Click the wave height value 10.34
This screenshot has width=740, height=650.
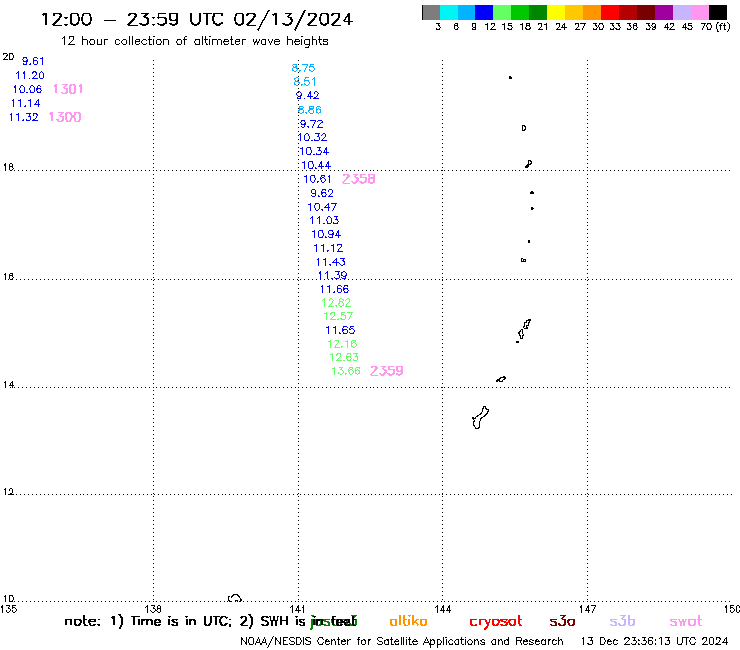tap(314, 152)
